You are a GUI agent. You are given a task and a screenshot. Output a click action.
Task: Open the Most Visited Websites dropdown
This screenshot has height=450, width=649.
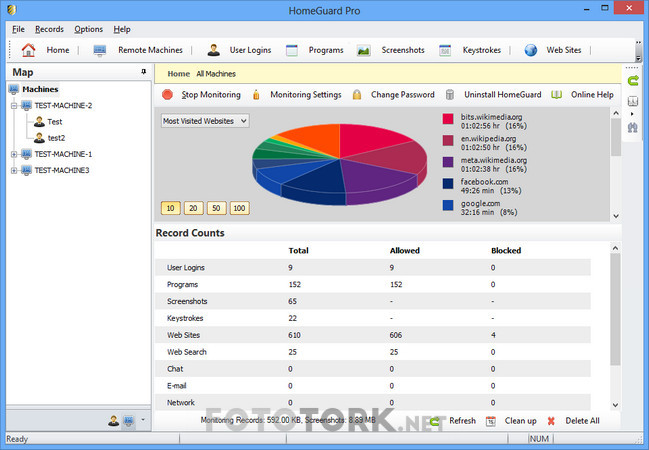[x=205, y=121]
